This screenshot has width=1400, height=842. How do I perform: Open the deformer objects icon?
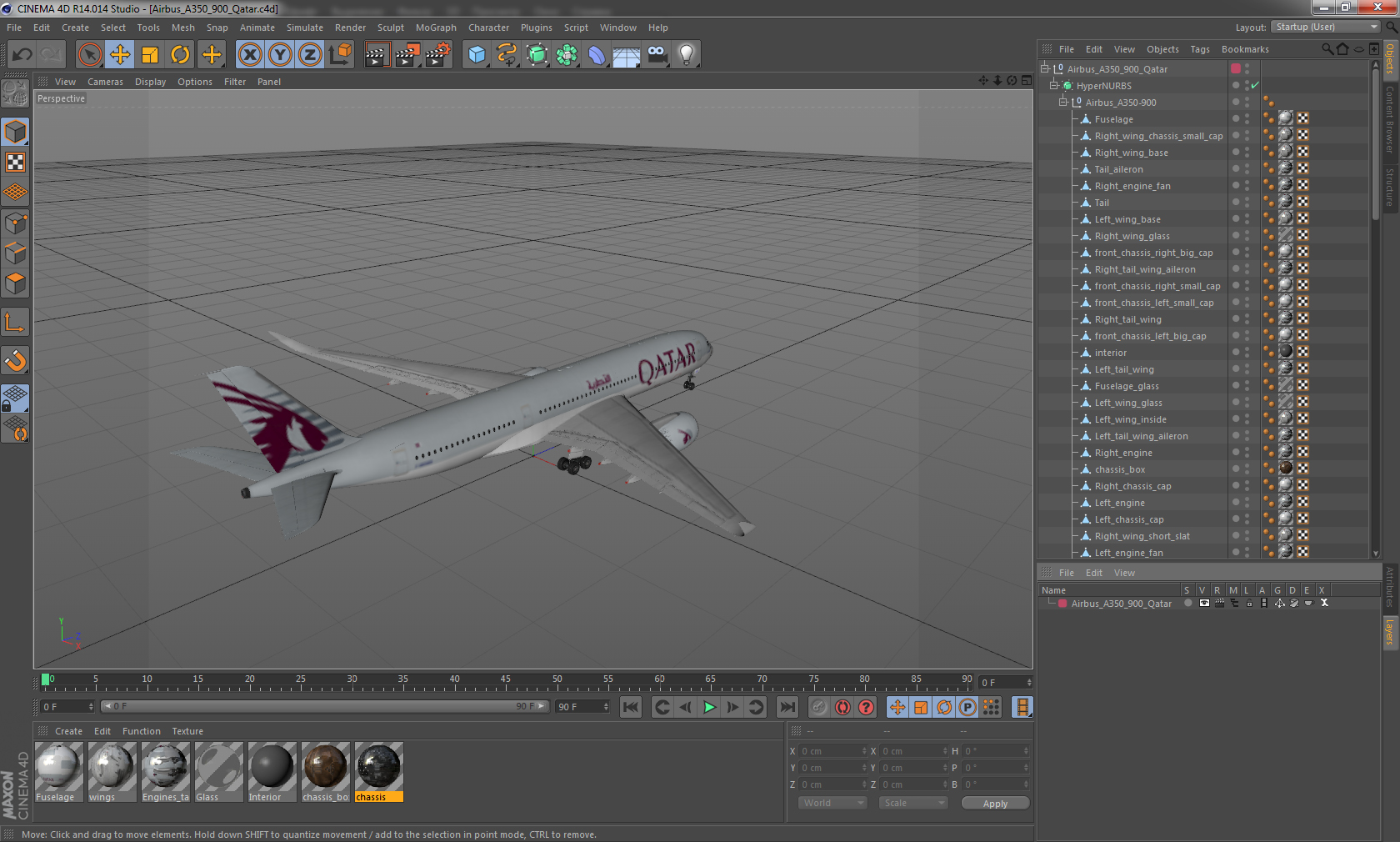pyautogui.click(x=597, y=55)
